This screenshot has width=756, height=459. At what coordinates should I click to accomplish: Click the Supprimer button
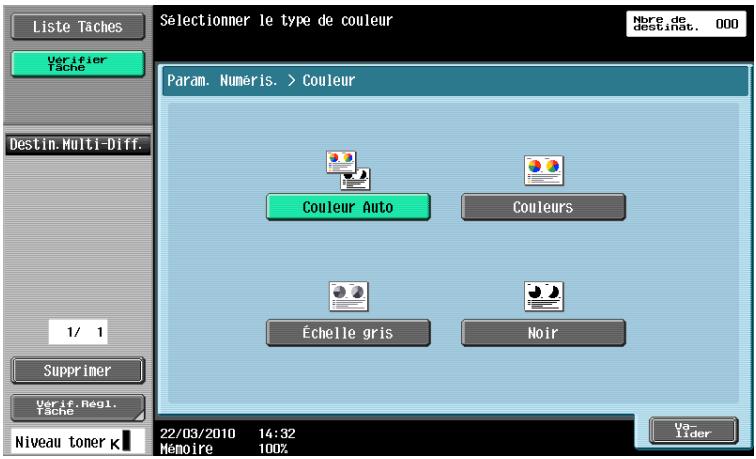[x=78, y=371]
